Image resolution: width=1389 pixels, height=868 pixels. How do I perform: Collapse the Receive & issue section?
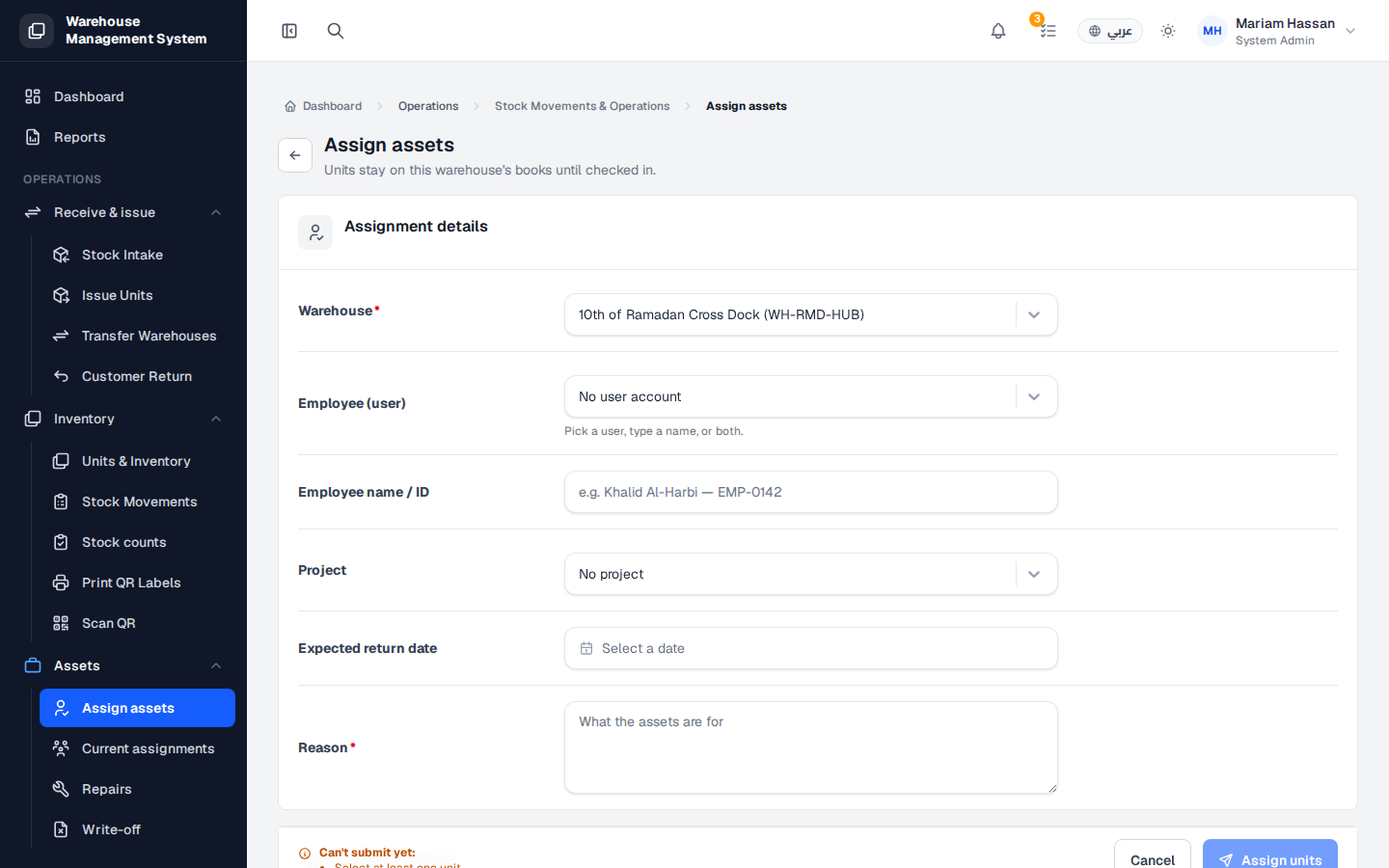click(123, 212)
